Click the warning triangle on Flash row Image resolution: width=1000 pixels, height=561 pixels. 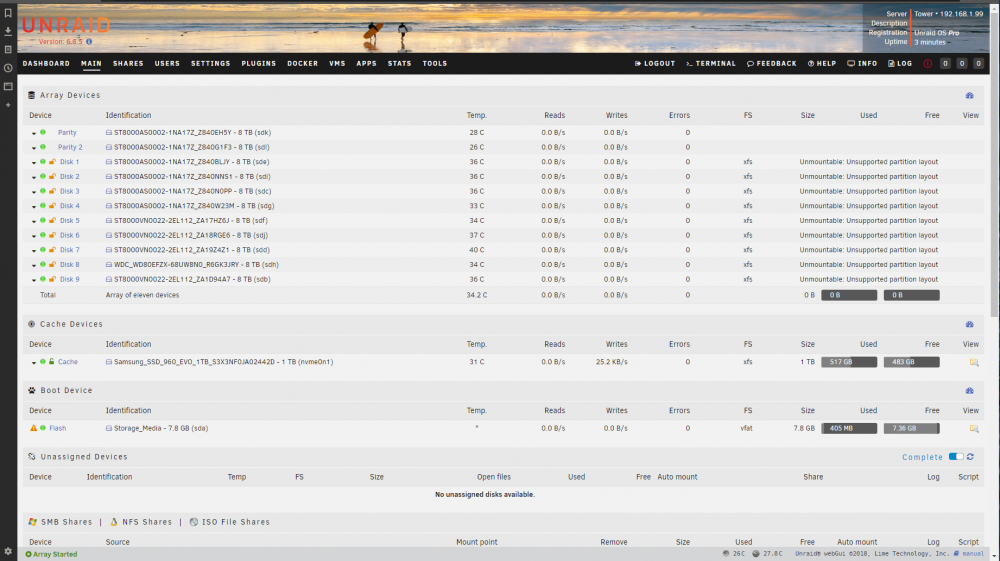click(x=34, y=428)
